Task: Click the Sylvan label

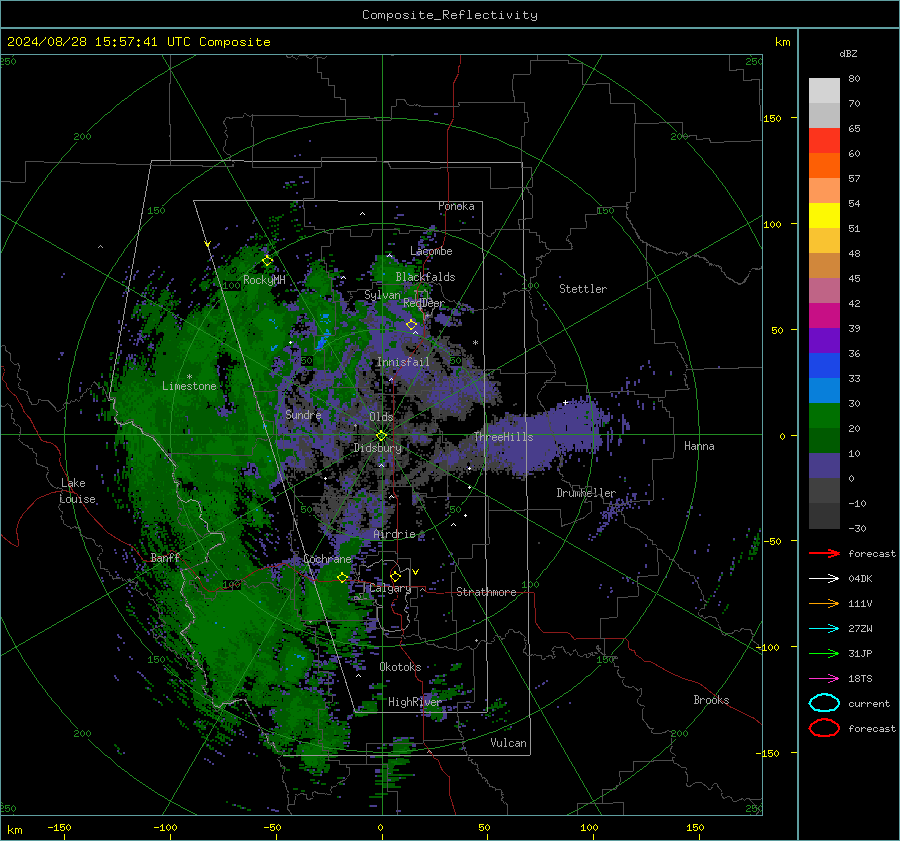Action: point(382,295)
